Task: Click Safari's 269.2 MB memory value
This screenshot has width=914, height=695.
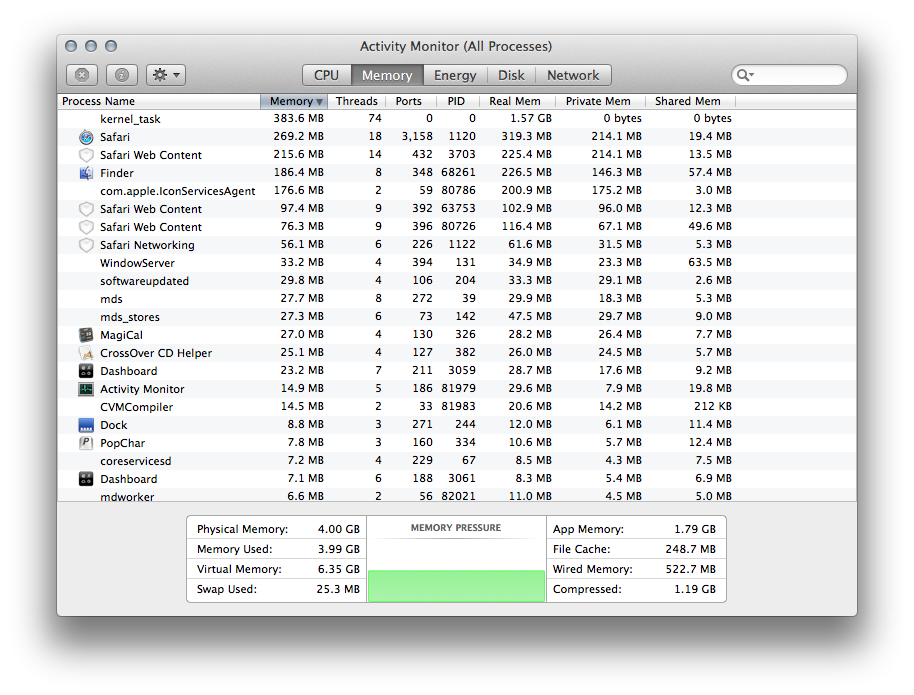Action: click(x=298, y=136)
